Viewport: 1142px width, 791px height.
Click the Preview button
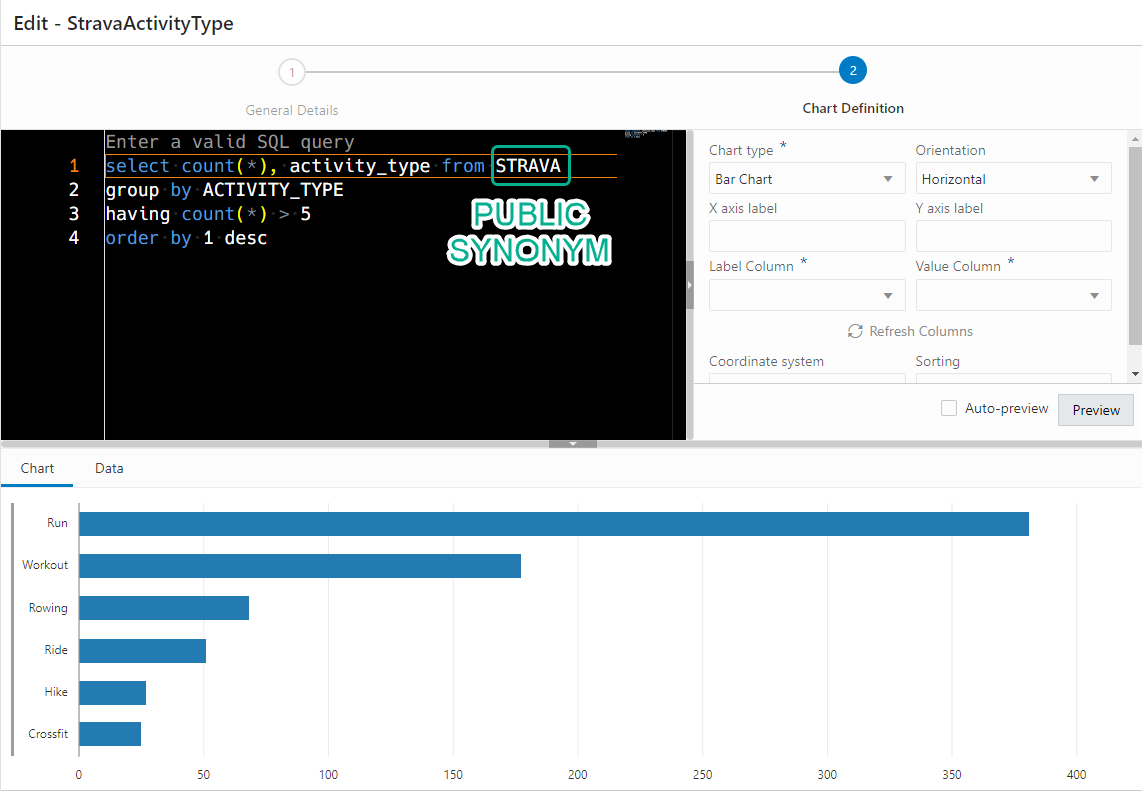1095,410
